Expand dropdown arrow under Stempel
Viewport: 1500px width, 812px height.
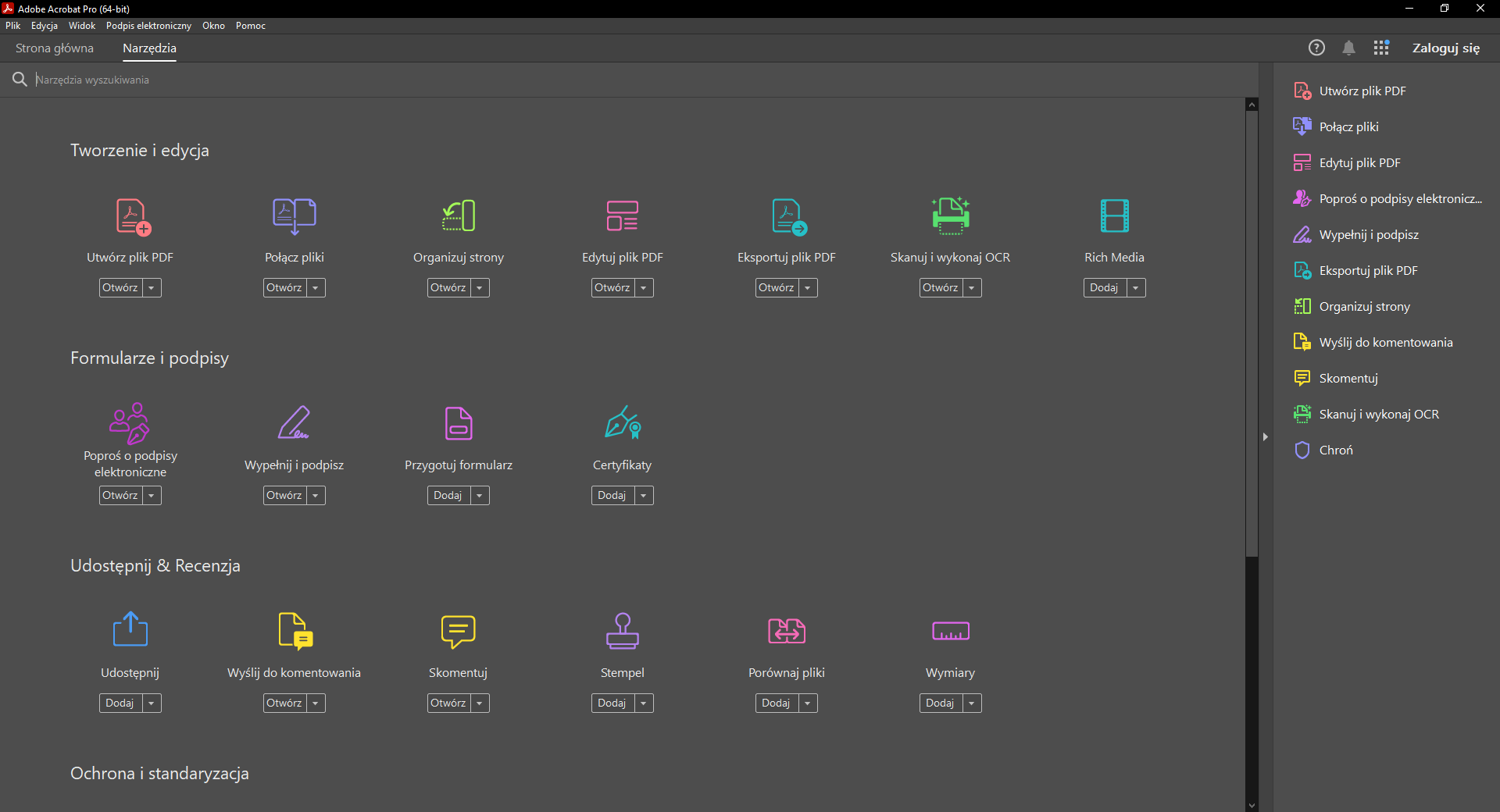coord(644,703)
